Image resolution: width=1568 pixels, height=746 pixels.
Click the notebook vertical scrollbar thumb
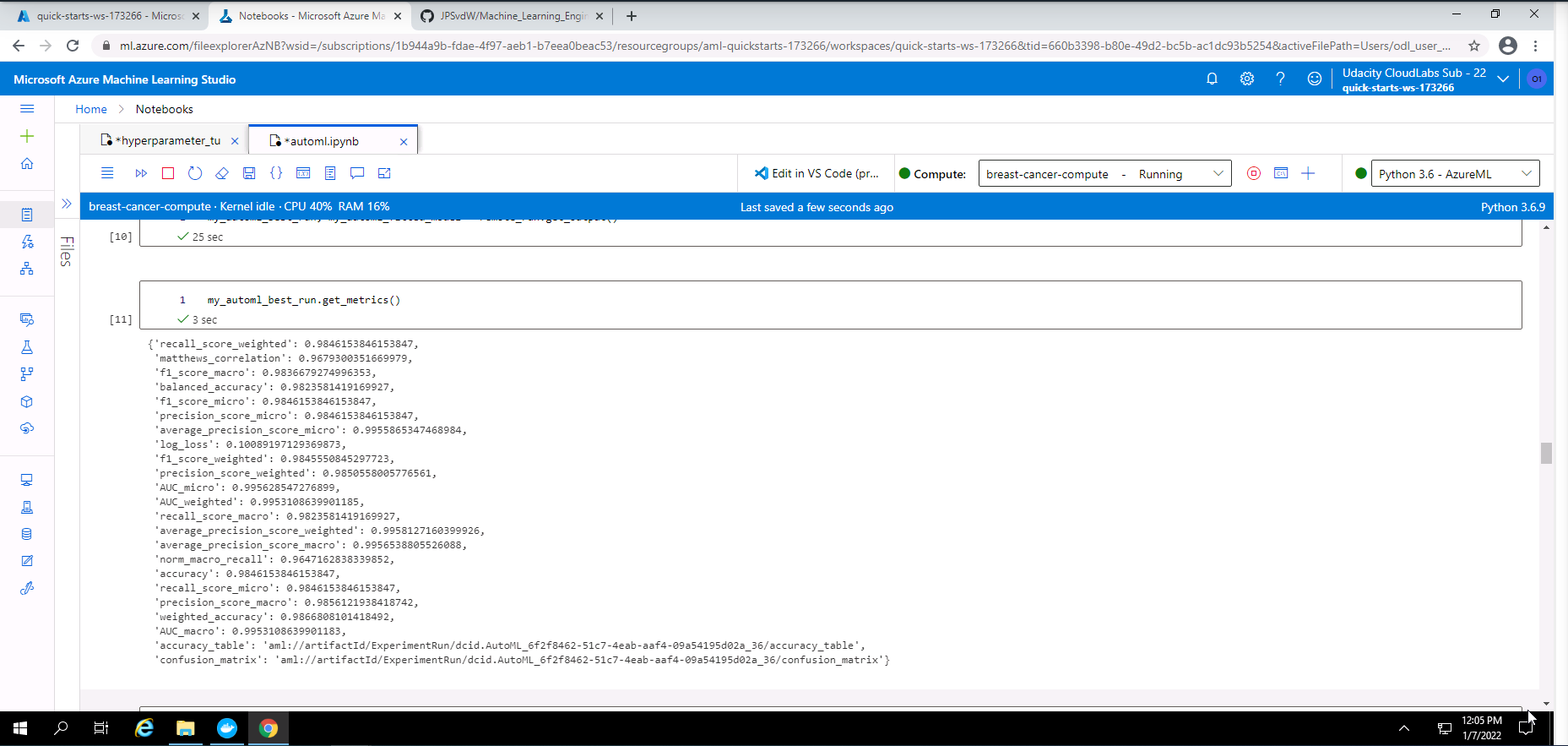[x=1546, y=453]
